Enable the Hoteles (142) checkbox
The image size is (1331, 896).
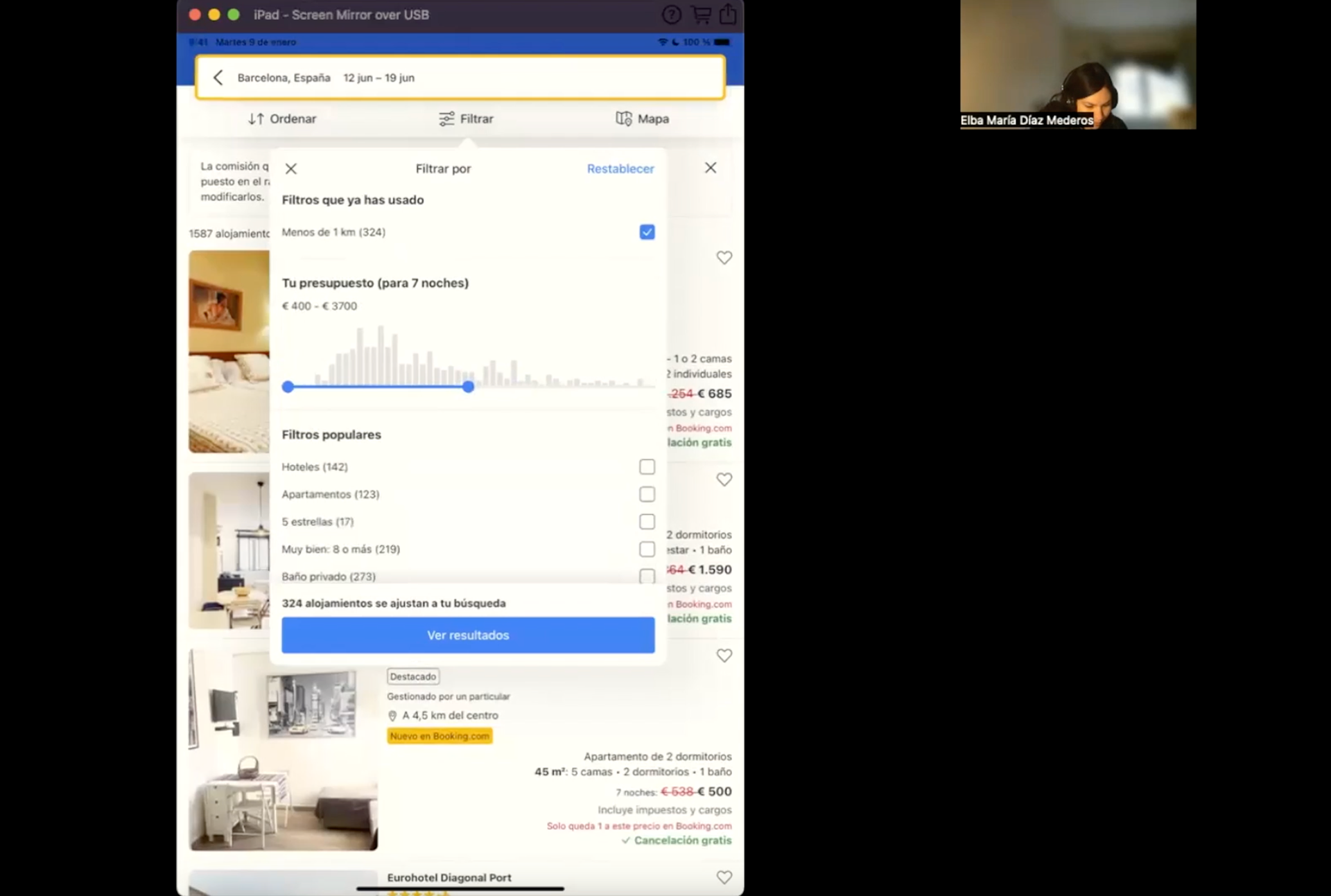tap(647, 467)
